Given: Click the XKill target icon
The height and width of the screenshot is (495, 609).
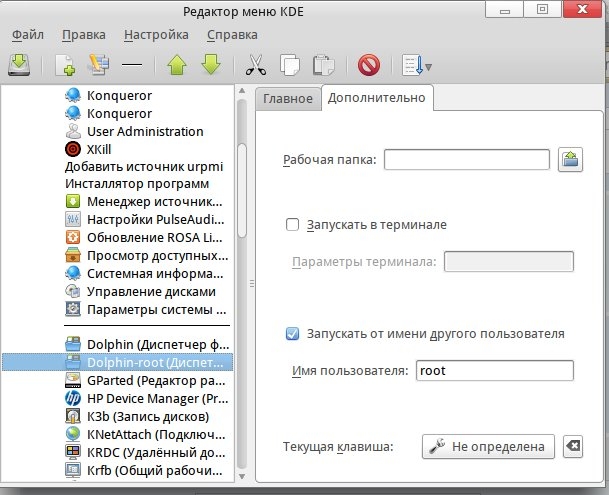Looking at the screenshot, I should tap(73, 149).
